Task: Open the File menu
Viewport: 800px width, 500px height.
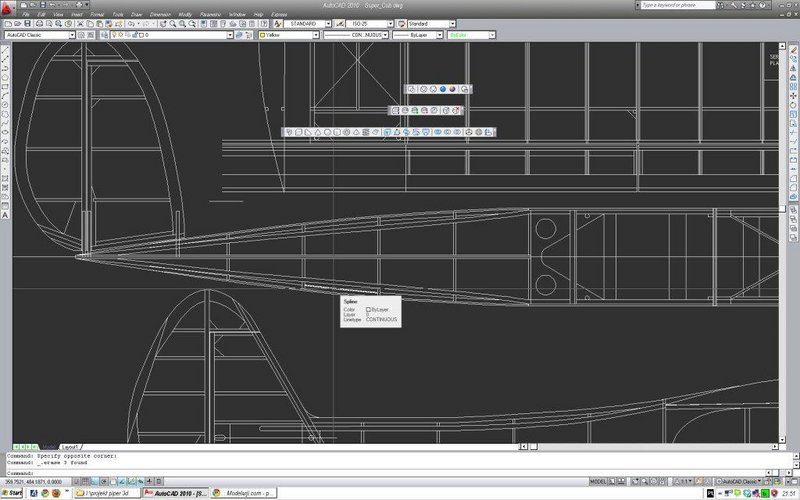Action: (x=26, y=14)
